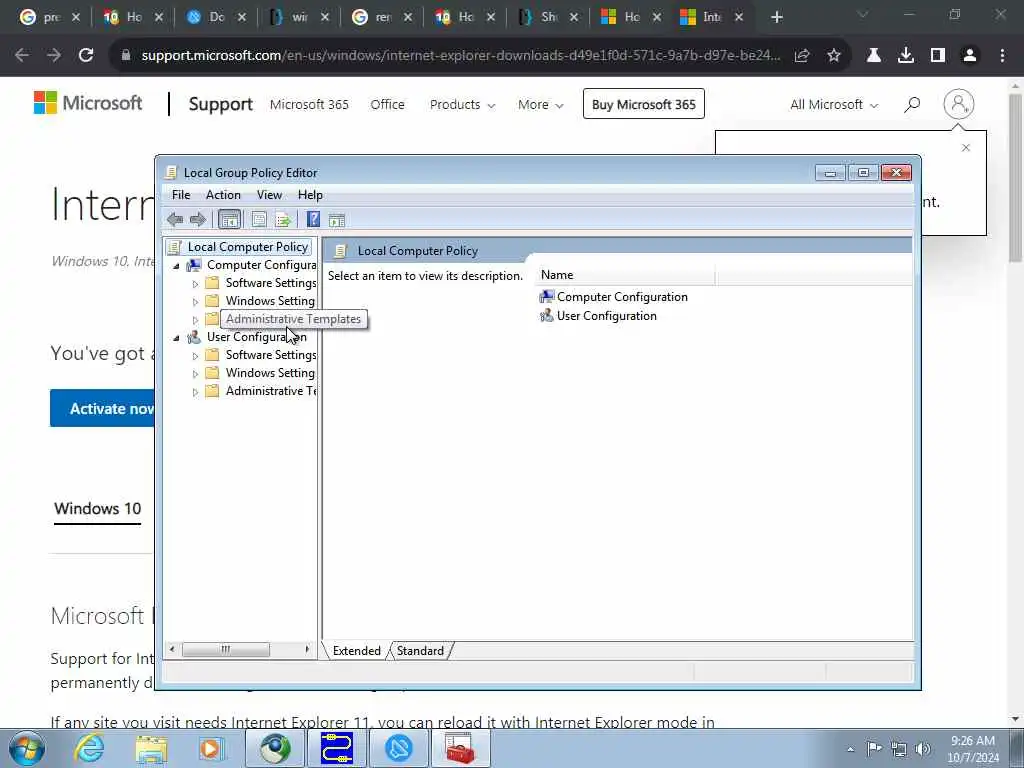Click the share page icon in address bar
The width and height of the screenshot is (1024, 768).
pos(803,56)
